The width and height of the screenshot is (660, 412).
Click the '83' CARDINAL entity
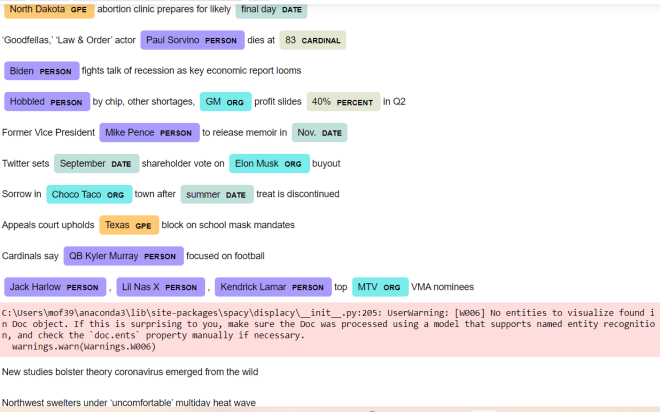pos(313,40)
